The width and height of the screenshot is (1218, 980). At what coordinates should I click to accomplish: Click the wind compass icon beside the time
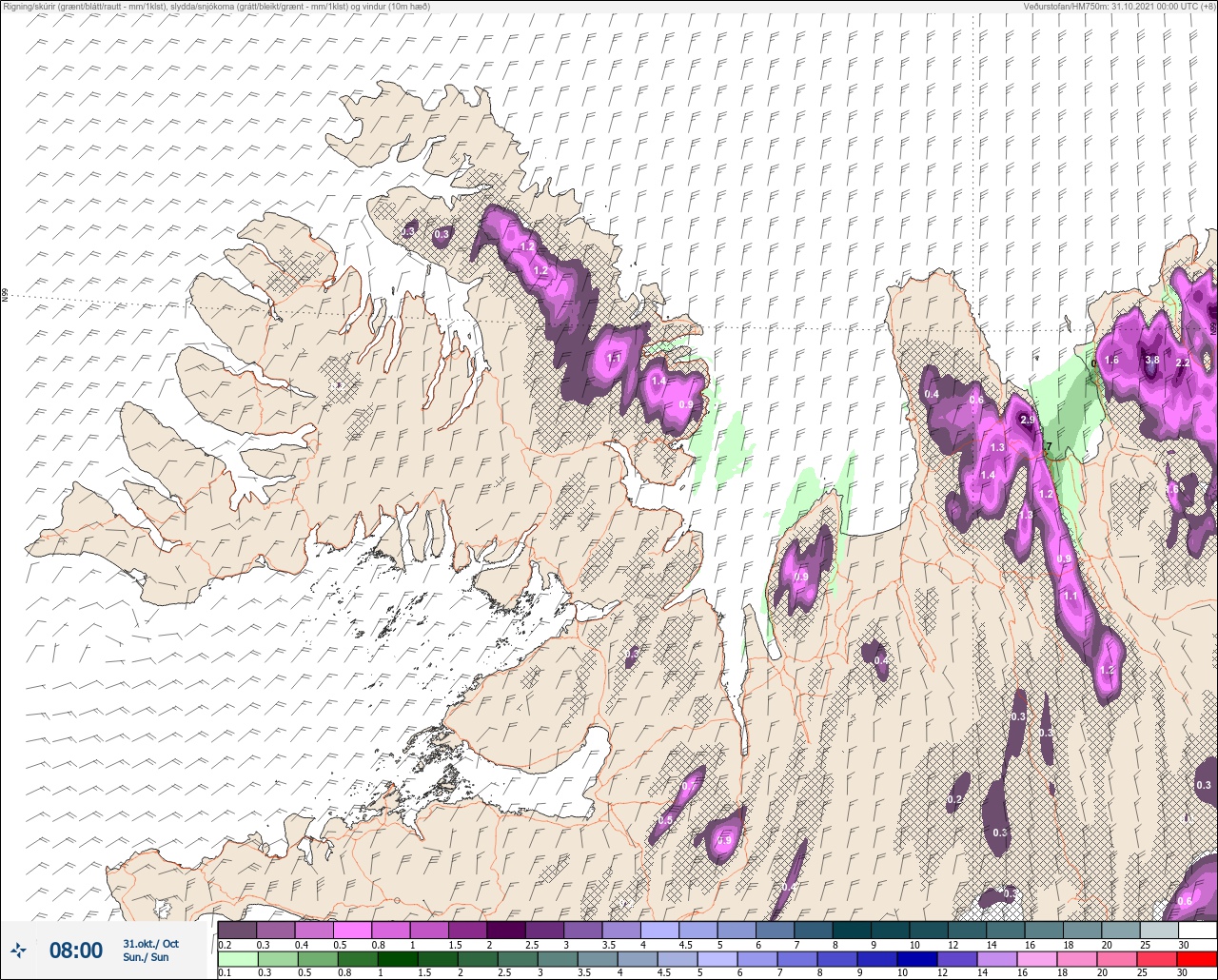click(x=19, y=951)
